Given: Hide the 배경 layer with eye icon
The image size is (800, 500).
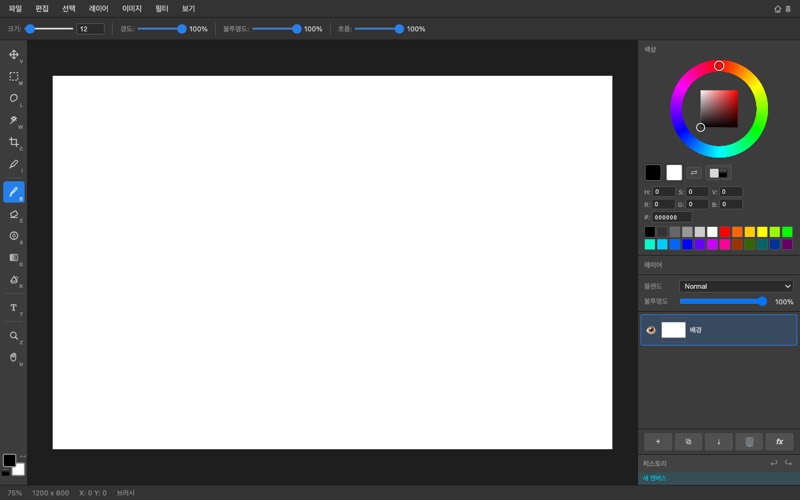Looking at the screenshot, I should click(651, 330).
